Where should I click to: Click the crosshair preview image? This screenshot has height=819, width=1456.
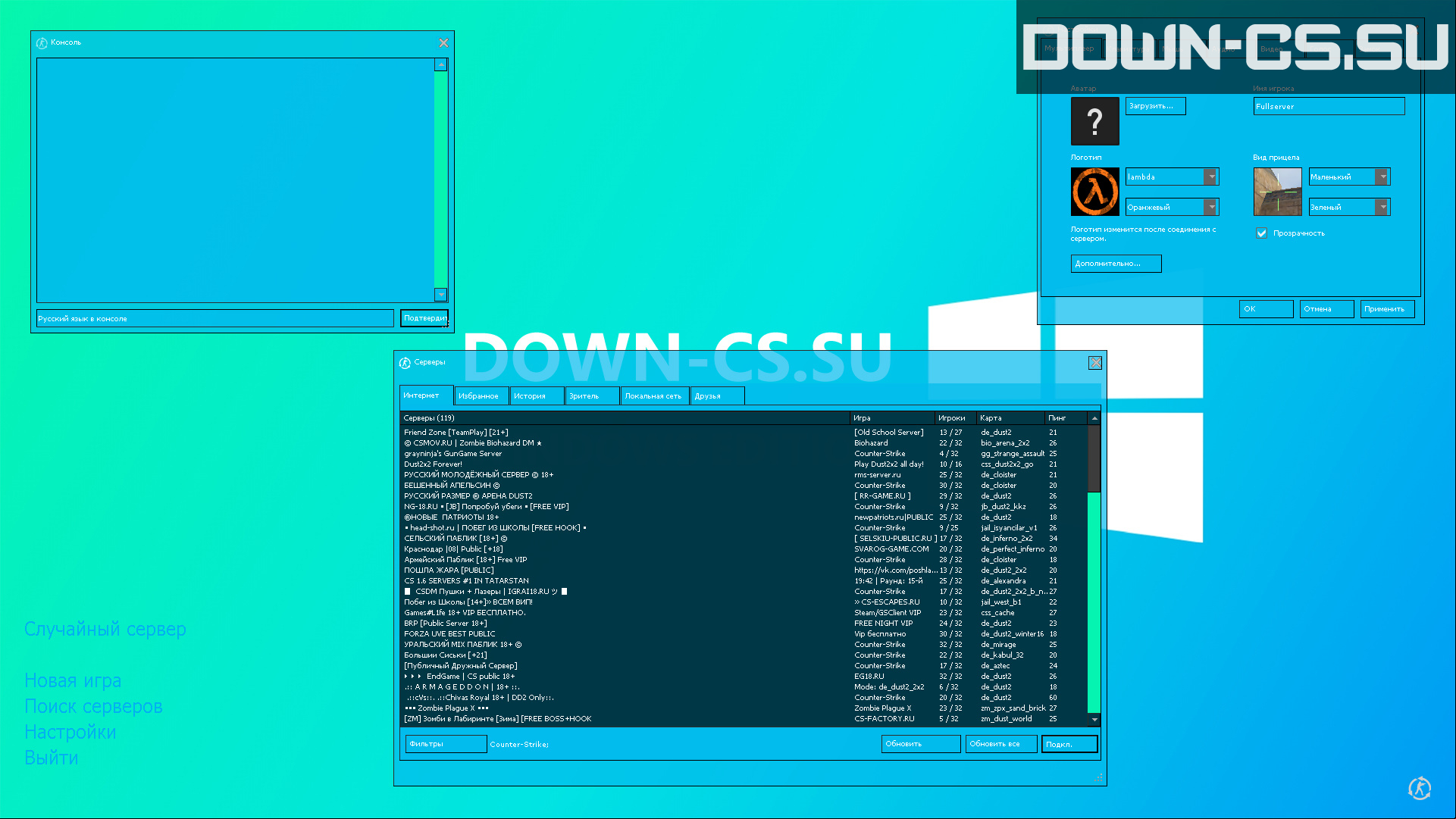(1277, 192)
